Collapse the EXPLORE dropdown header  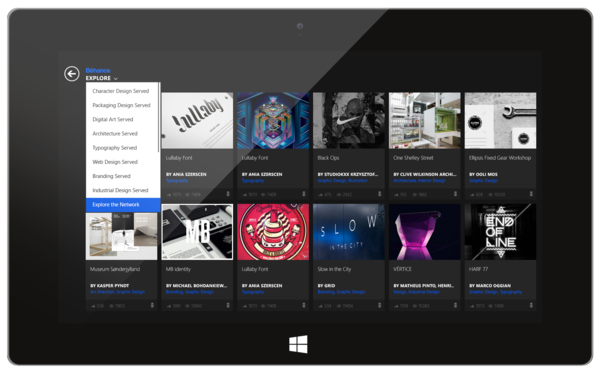click(x=102, y=78)
